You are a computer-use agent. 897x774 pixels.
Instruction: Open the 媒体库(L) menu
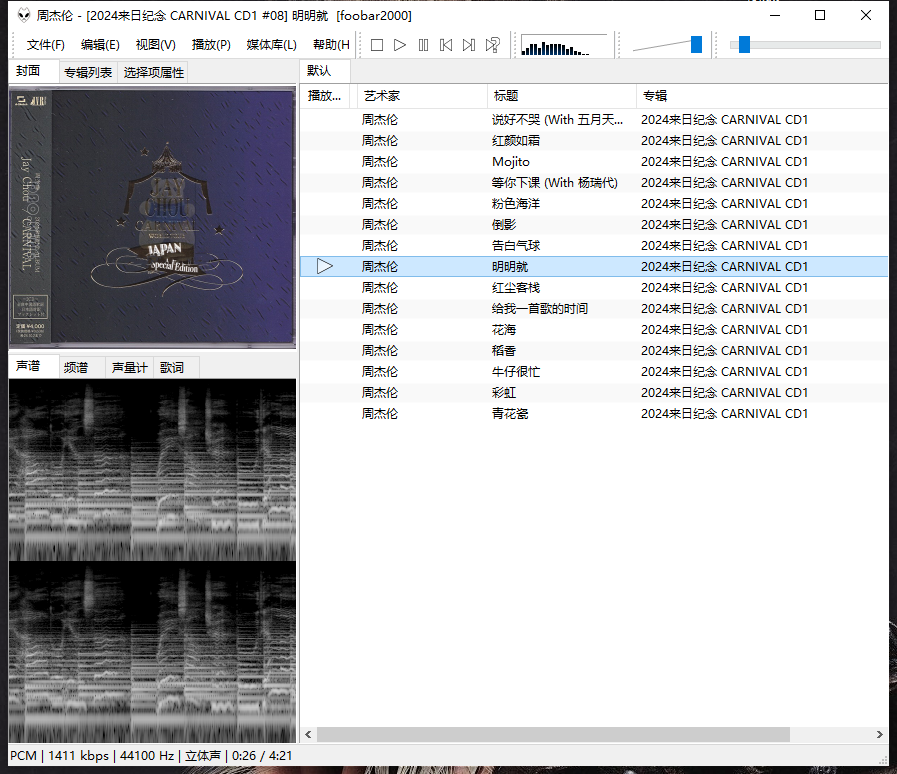pos(271,45)
